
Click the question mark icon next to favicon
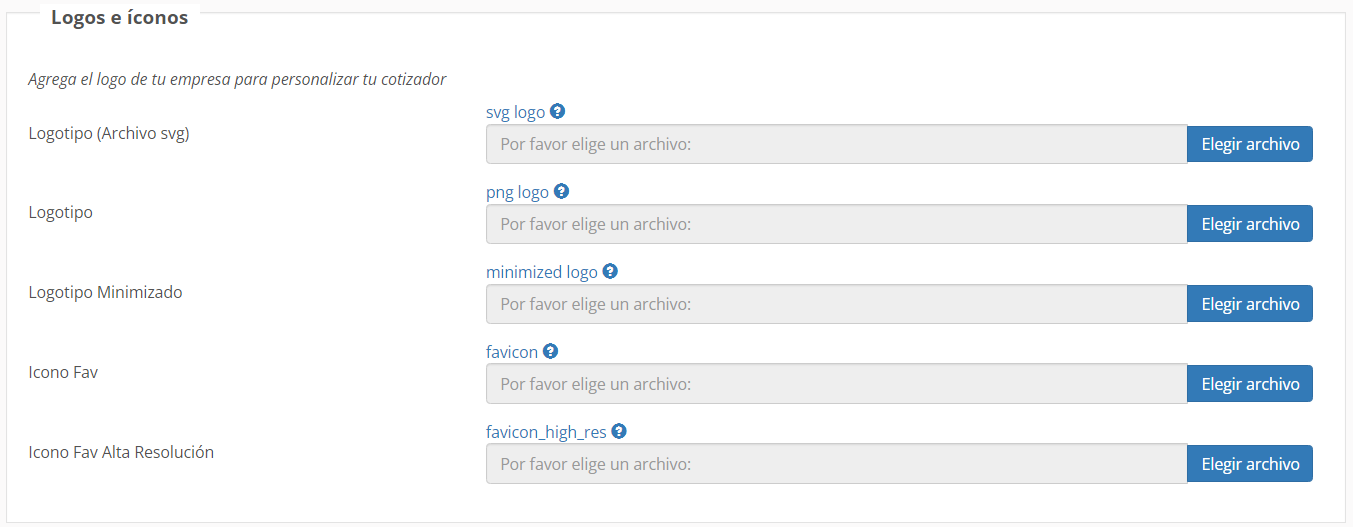click(550, 351)
